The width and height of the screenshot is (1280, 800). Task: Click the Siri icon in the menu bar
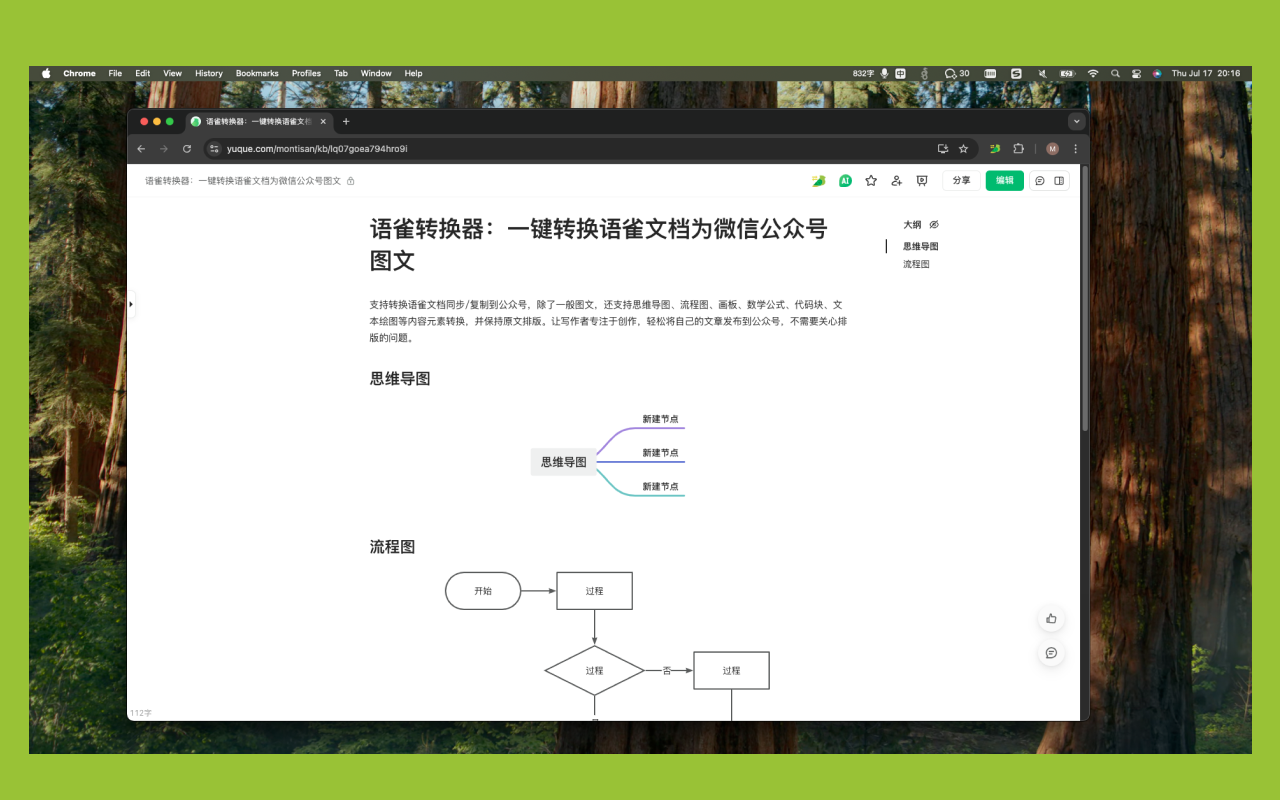[x=1157, y=73]
